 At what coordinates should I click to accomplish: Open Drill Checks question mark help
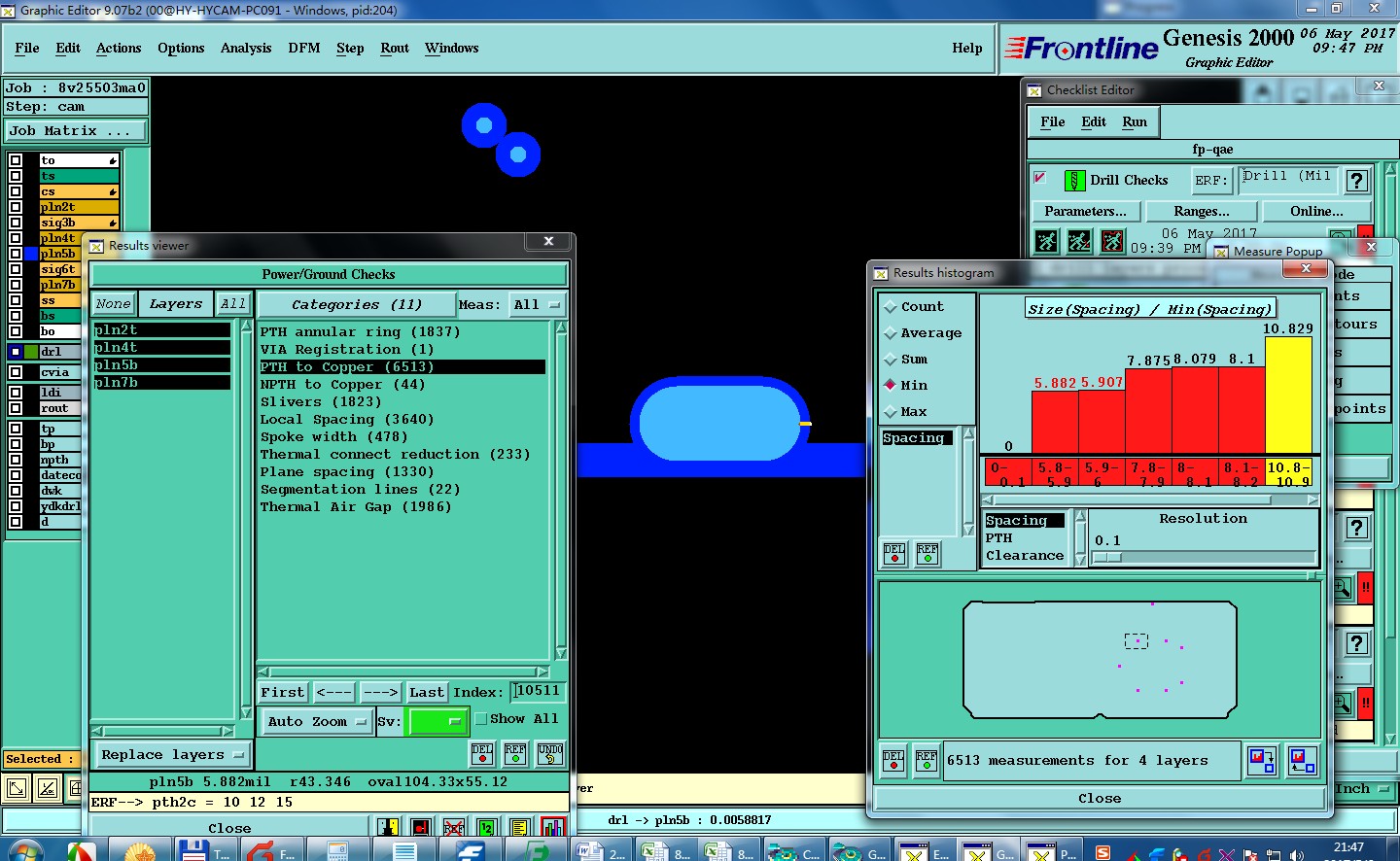(x=1357, y=180)
